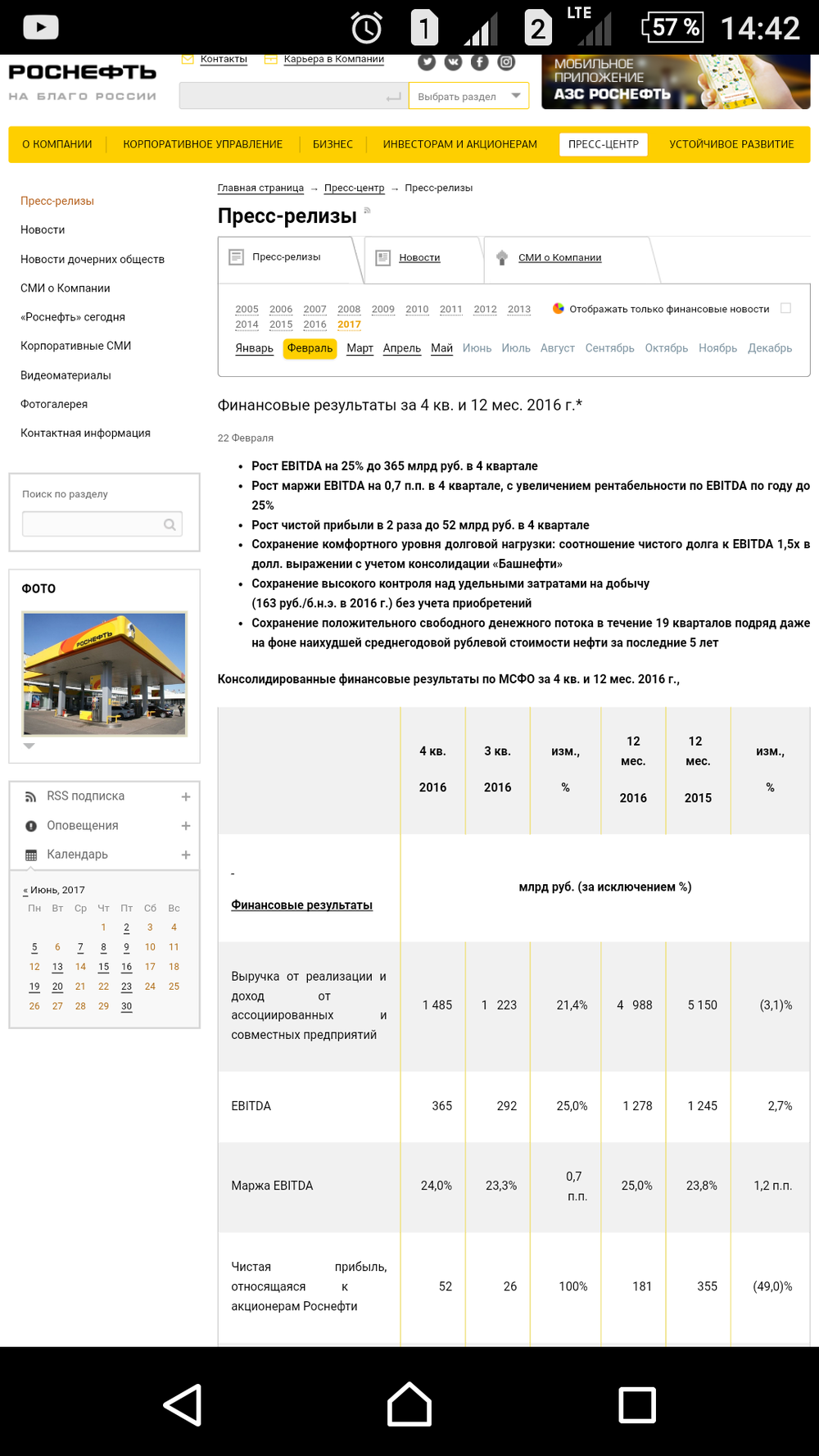
Task: Open БИЗНЕС menu
Action: tap(333, 144)
